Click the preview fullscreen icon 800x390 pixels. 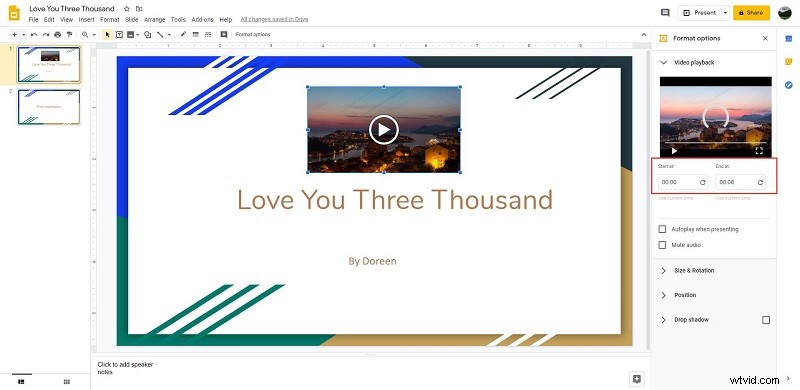click(759, 151)
